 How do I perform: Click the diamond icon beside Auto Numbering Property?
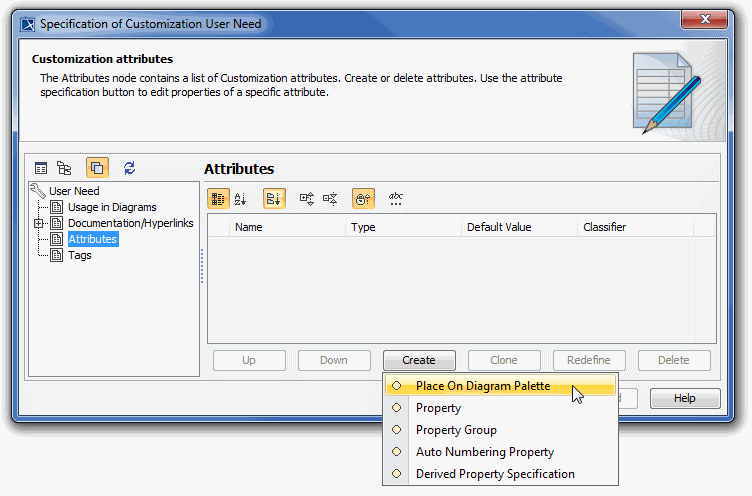[397, 452]
